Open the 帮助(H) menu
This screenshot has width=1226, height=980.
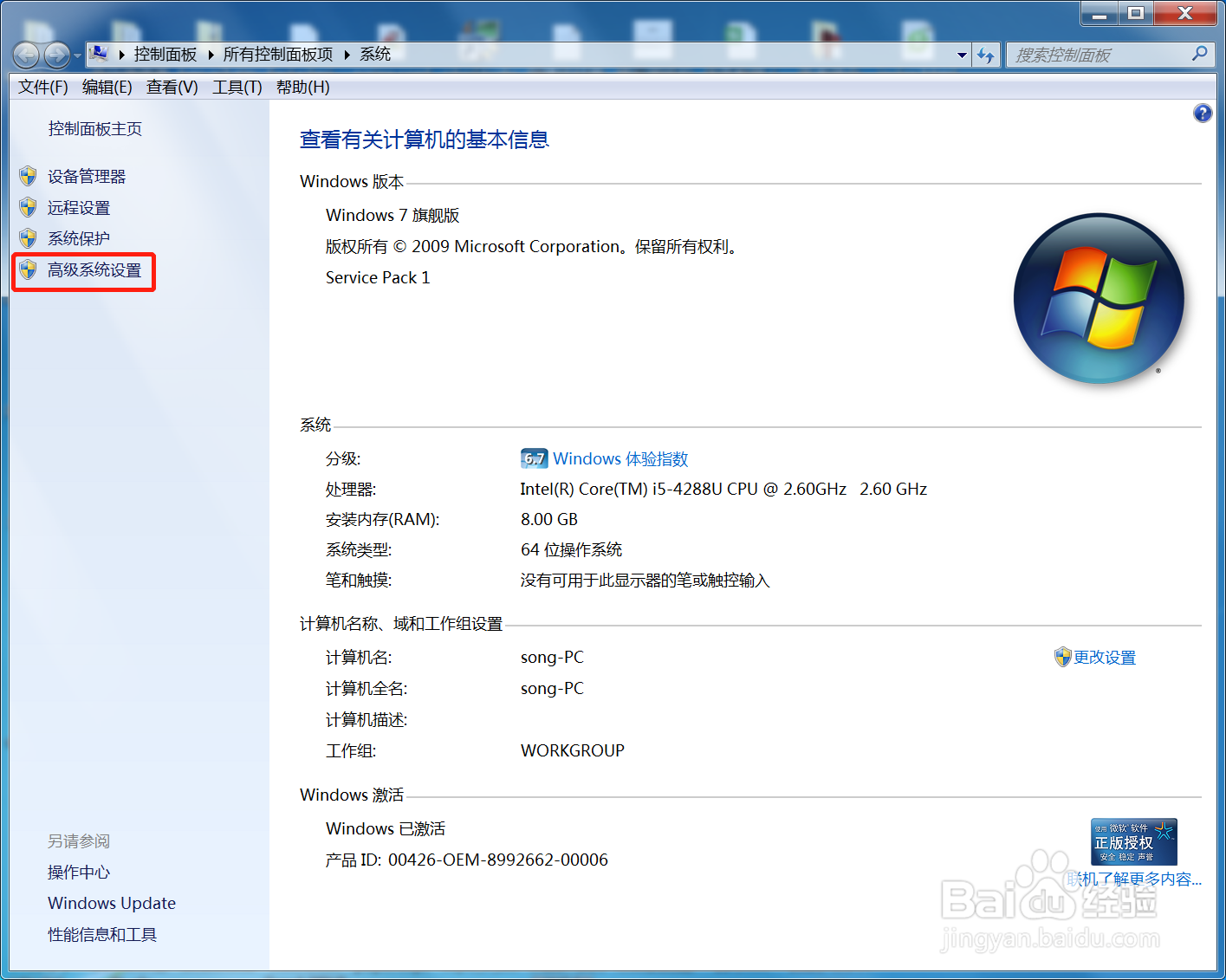tap(302, 88)
